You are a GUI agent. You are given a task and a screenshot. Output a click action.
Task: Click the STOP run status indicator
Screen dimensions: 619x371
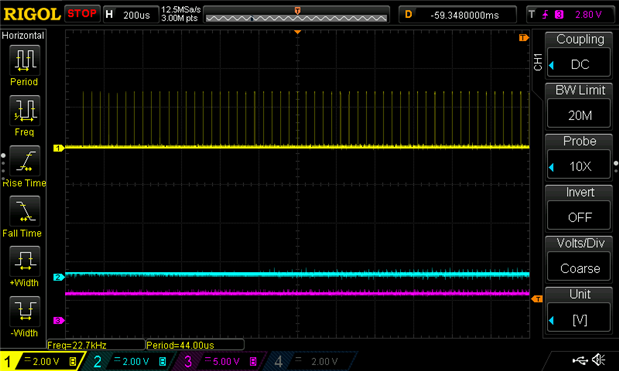[x=82, y=13]
